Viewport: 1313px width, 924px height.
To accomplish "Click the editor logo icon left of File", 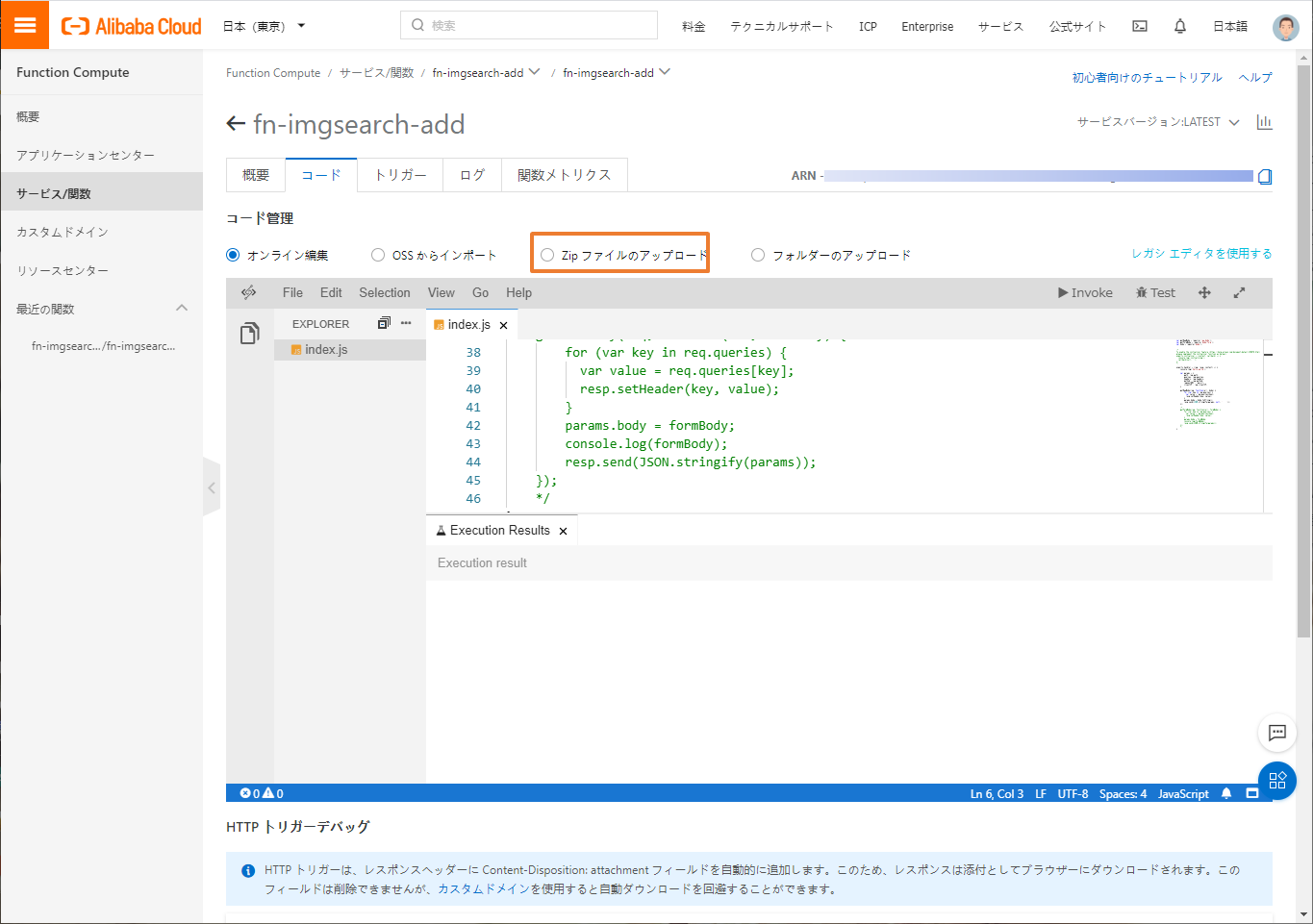I will tap(249, 292).
